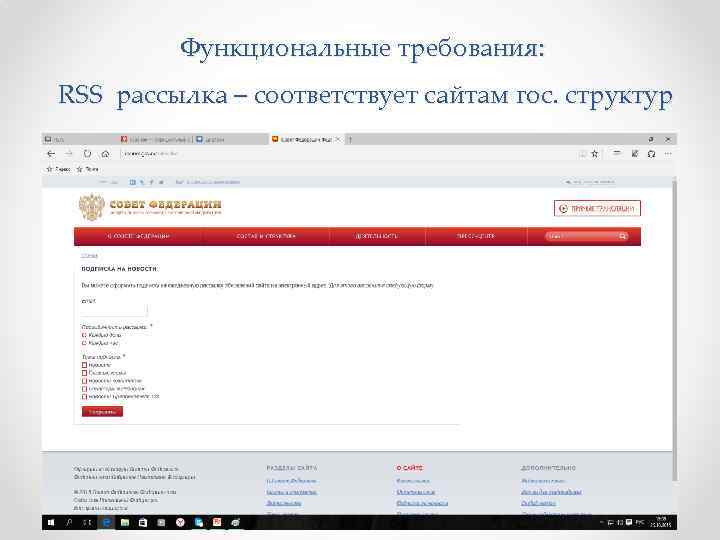Open File Explorer on taskbar
Screen dimensions: 720x540
(124, 523)
